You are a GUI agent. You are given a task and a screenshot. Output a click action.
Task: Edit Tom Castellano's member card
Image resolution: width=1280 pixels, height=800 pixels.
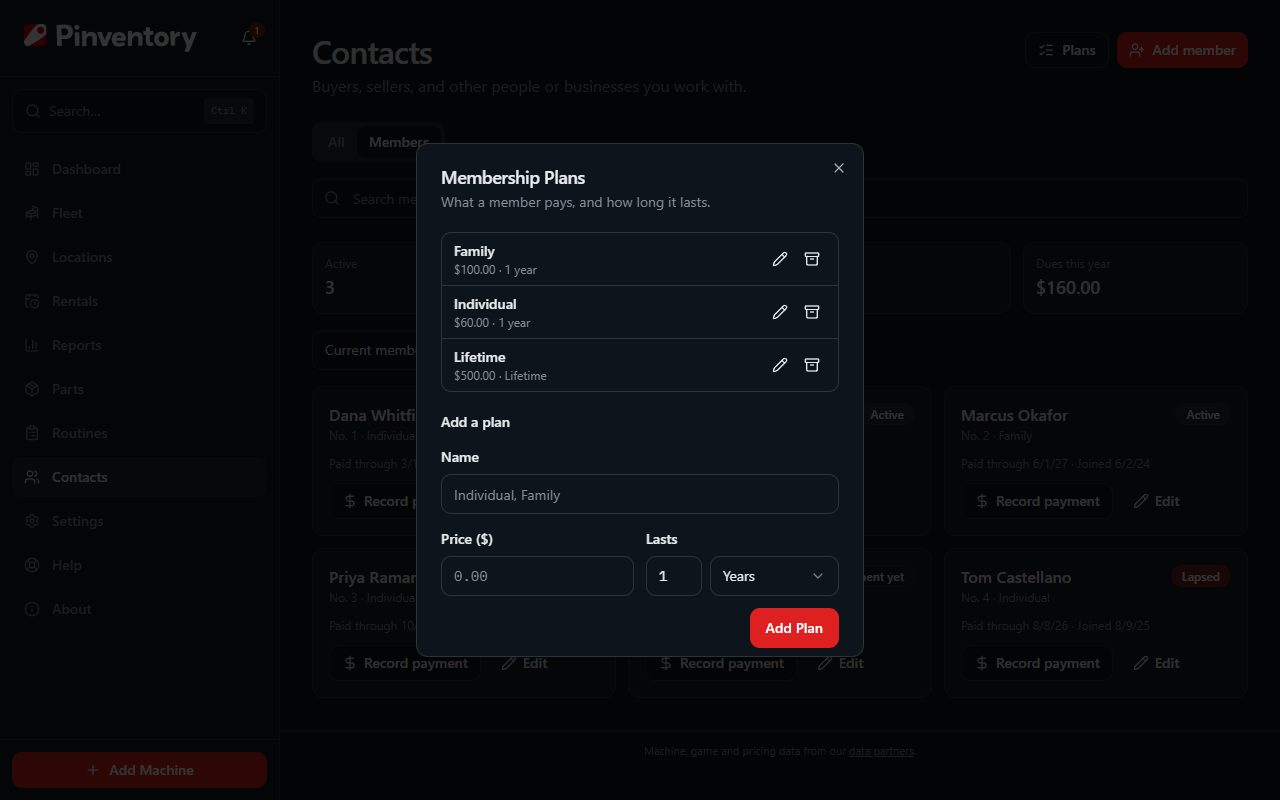click(1157, 663)
